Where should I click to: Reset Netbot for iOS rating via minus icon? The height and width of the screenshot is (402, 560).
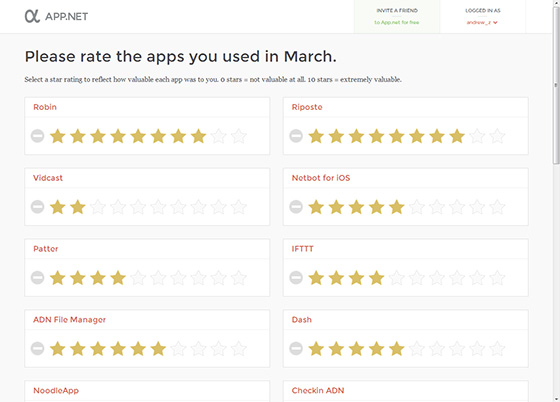[296, 207]
